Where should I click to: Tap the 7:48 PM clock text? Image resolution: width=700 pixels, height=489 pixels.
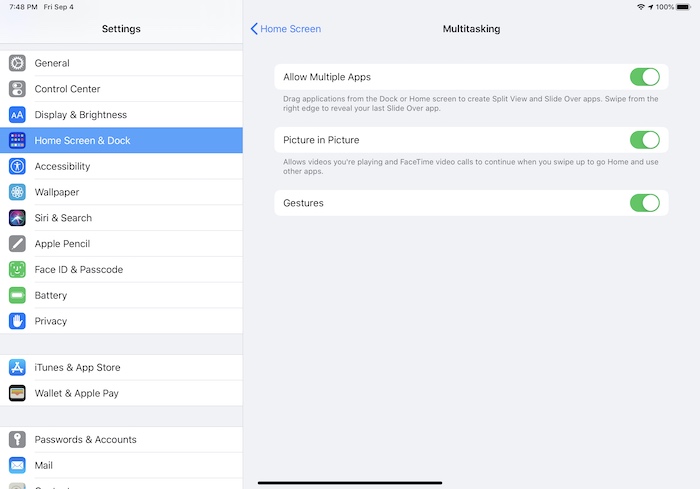(23, 7)
